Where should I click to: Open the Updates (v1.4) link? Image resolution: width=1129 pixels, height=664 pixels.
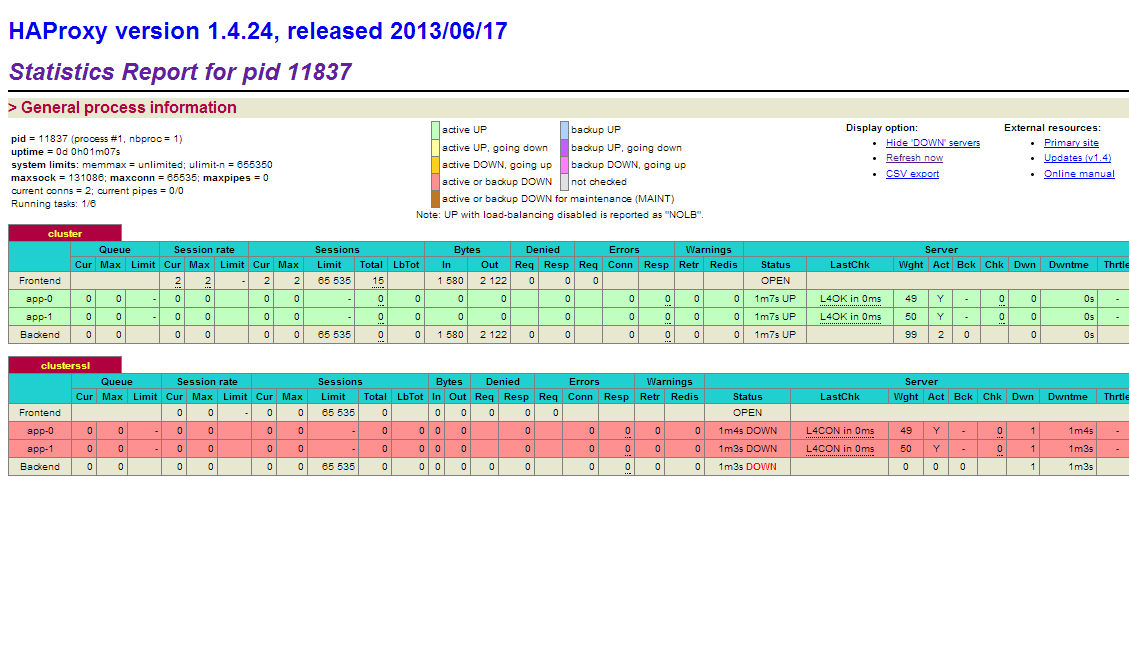(1077, 158)
